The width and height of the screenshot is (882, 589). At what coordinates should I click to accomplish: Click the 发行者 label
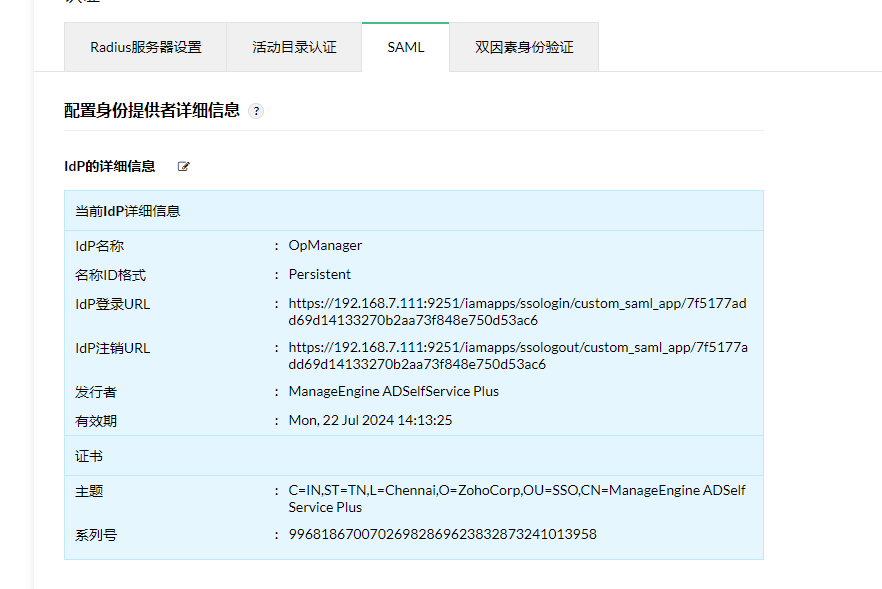[x=96, y=392]
